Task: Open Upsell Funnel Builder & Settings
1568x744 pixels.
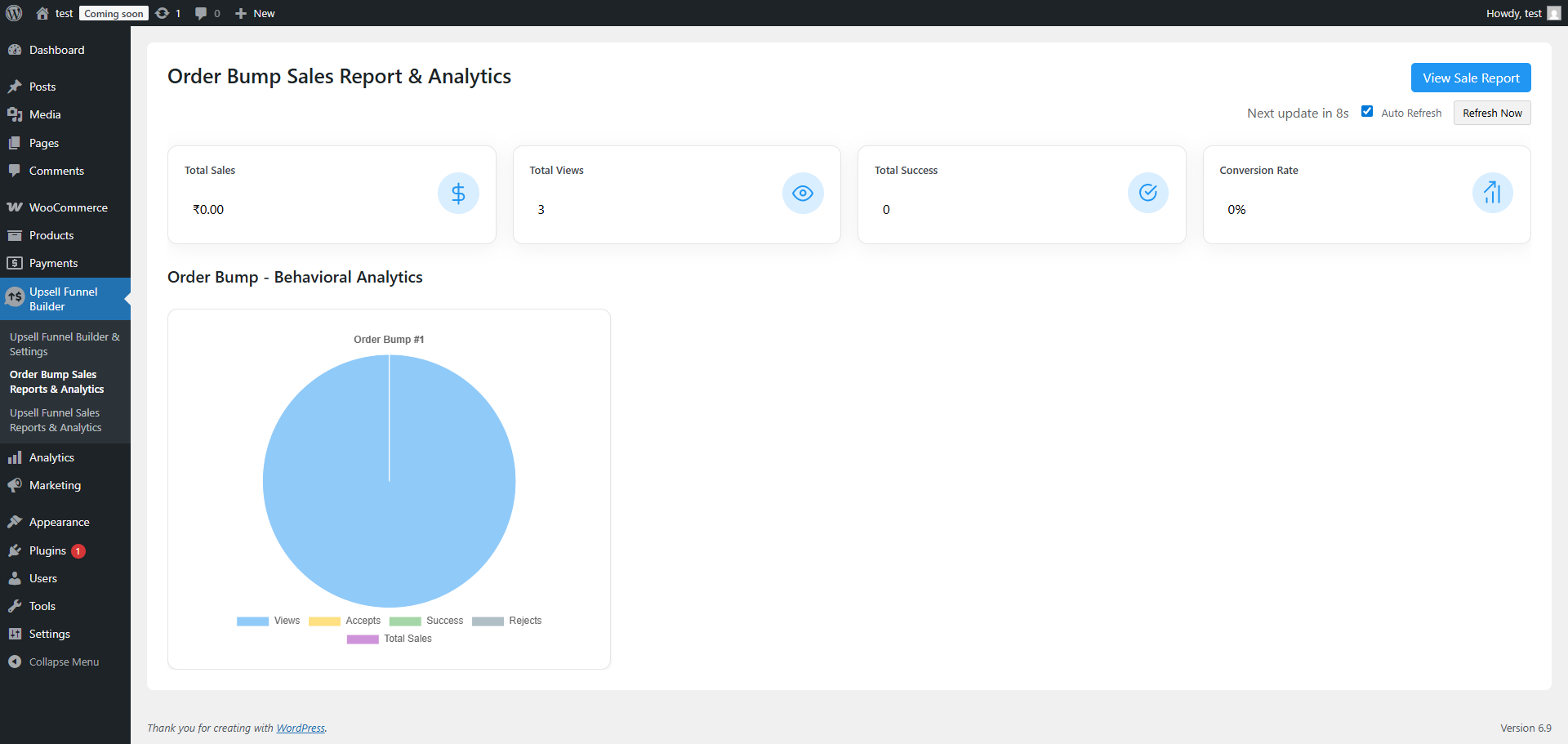Action: pyautogui.click(x=65, y=344)
